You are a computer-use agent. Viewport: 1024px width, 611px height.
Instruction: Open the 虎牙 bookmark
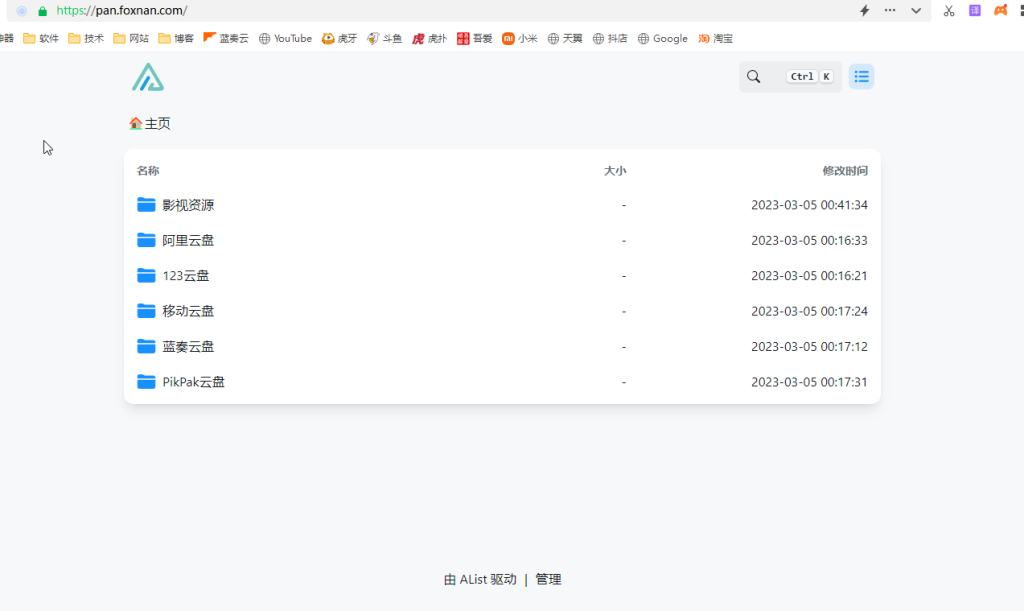(x=340, y=39)
